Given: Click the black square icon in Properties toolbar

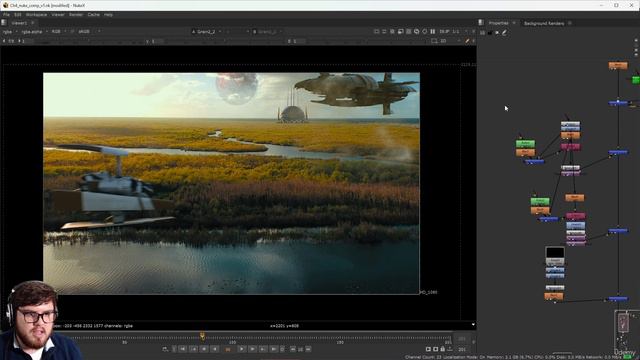Looking at the screenshot, I should point(490,33).
